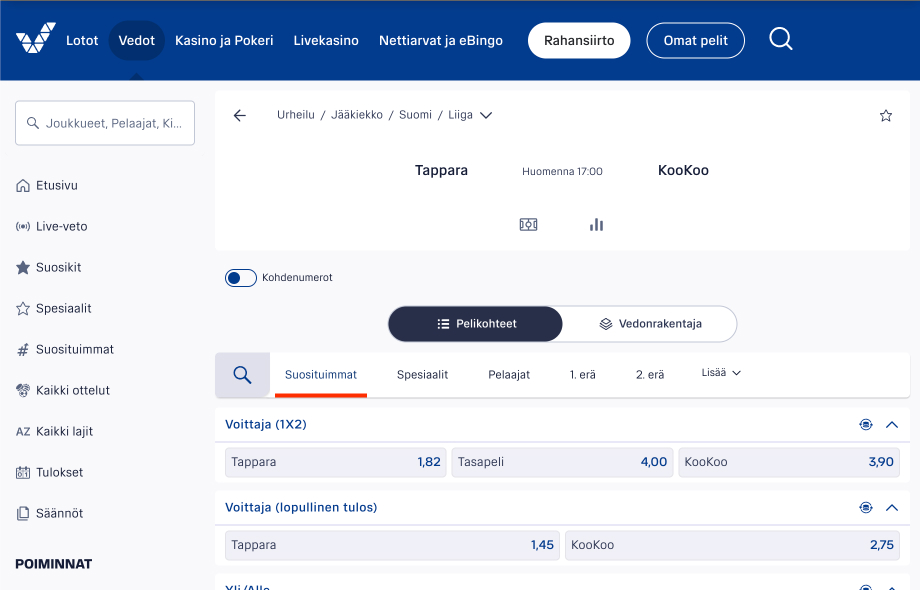Screen dimensions: 920x590
Task: Collapse the Voittaja (1X2) section
Action: tap(892, 425)
